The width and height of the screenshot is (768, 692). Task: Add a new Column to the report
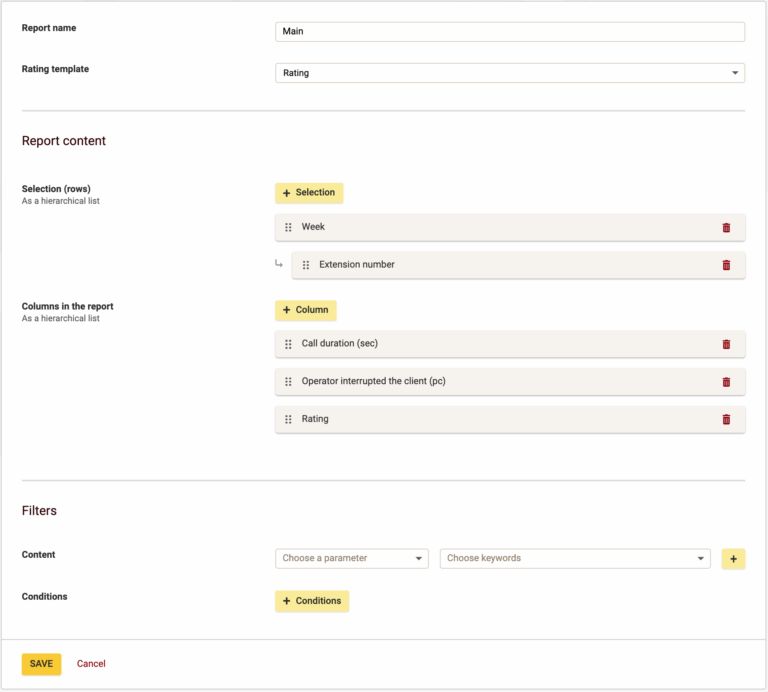[306, 310]
